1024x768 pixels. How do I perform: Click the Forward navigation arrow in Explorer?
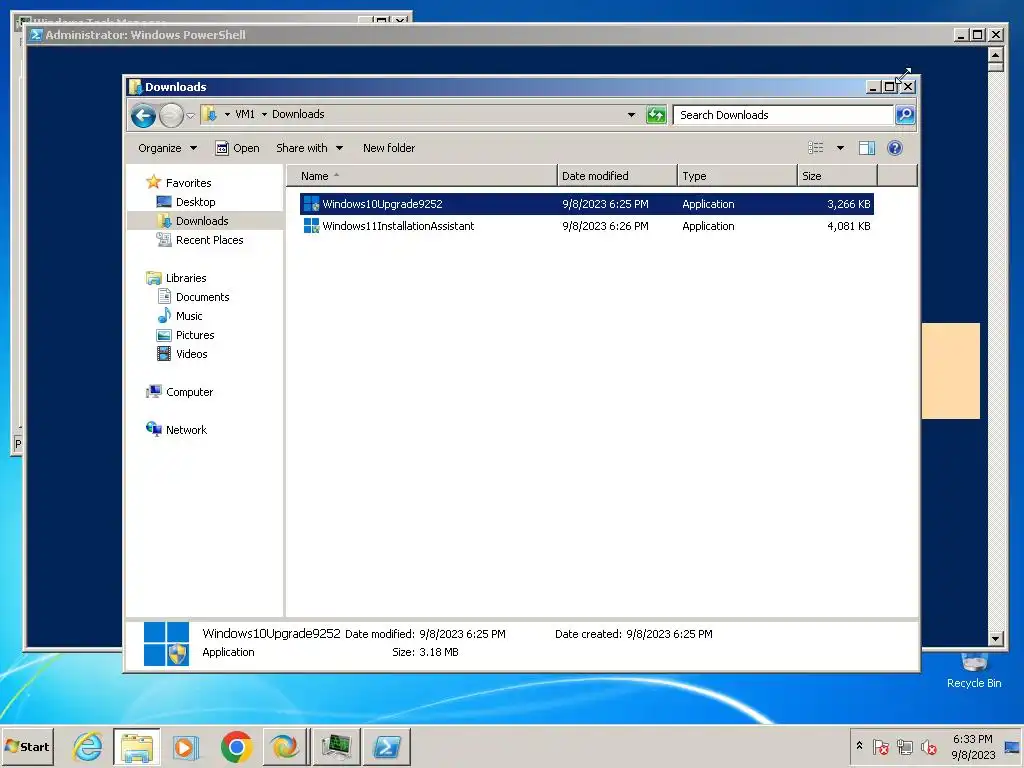click(x=171, y=116)
